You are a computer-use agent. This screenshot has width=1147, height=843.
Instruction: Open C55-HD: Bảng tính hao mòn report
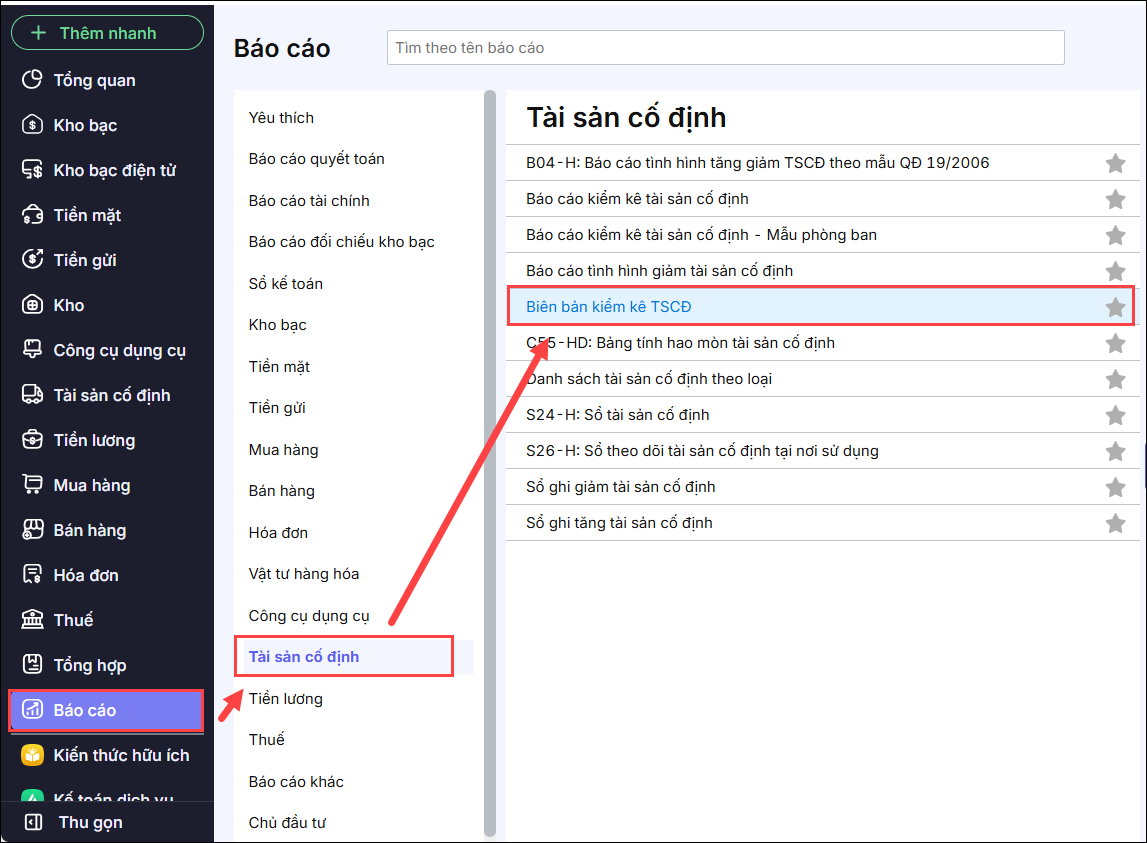tap(680, 342)
